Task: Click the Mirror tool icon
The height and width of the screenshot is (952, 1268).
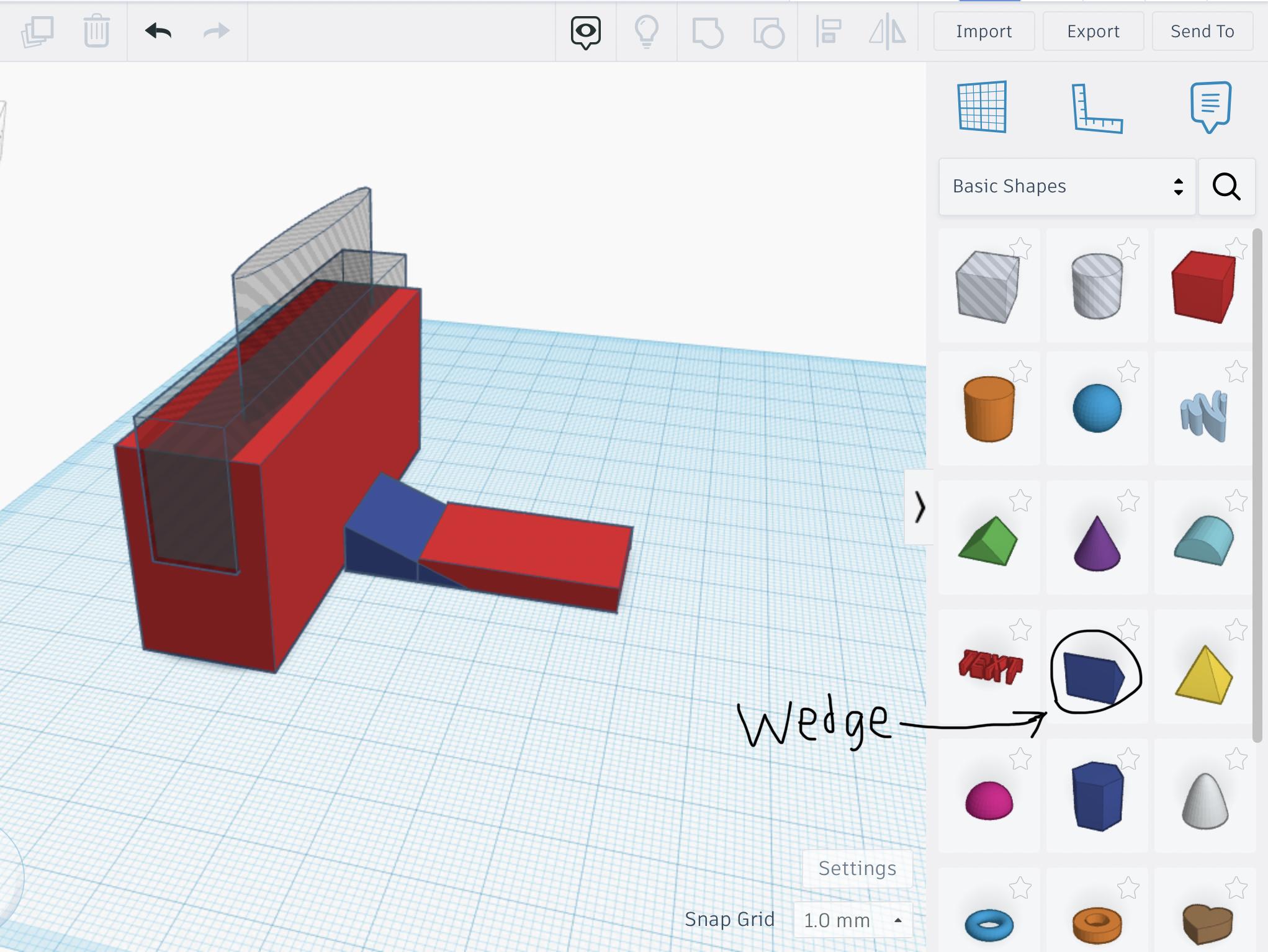Action: coord(887,31)
